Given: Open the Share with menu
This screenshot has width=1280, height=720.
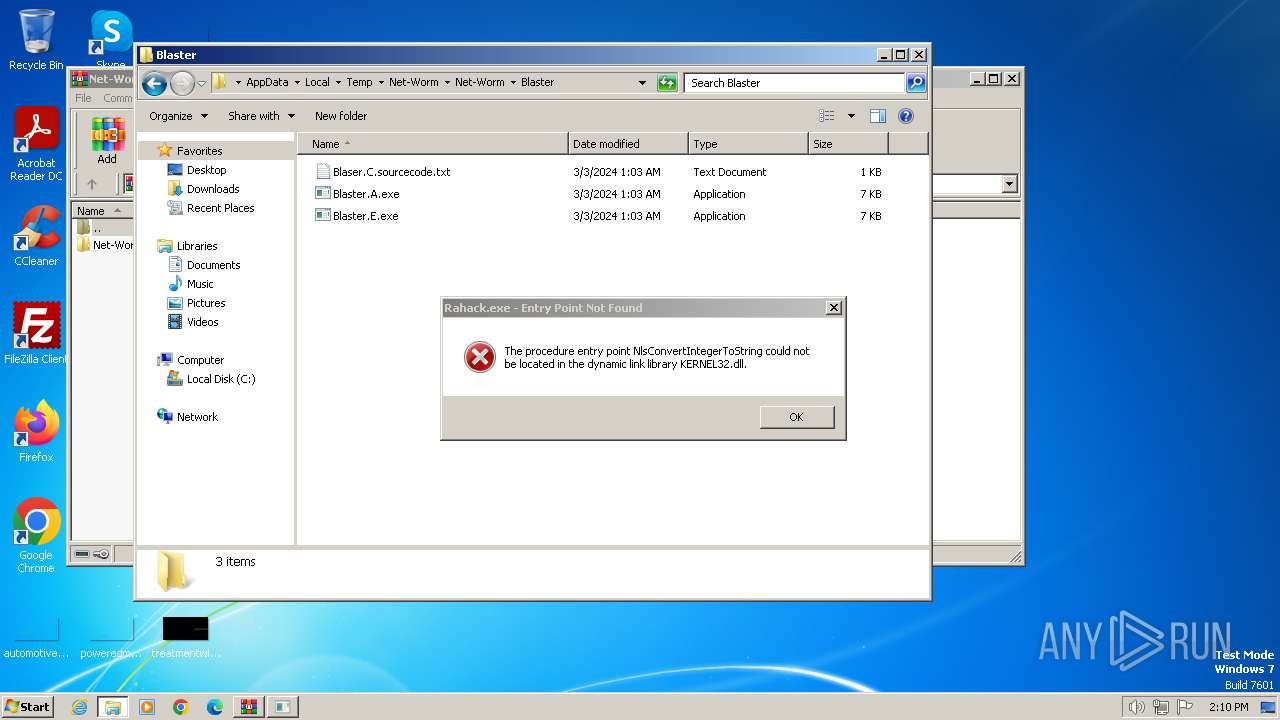Looking at the screenshot, I should [261, 116].
